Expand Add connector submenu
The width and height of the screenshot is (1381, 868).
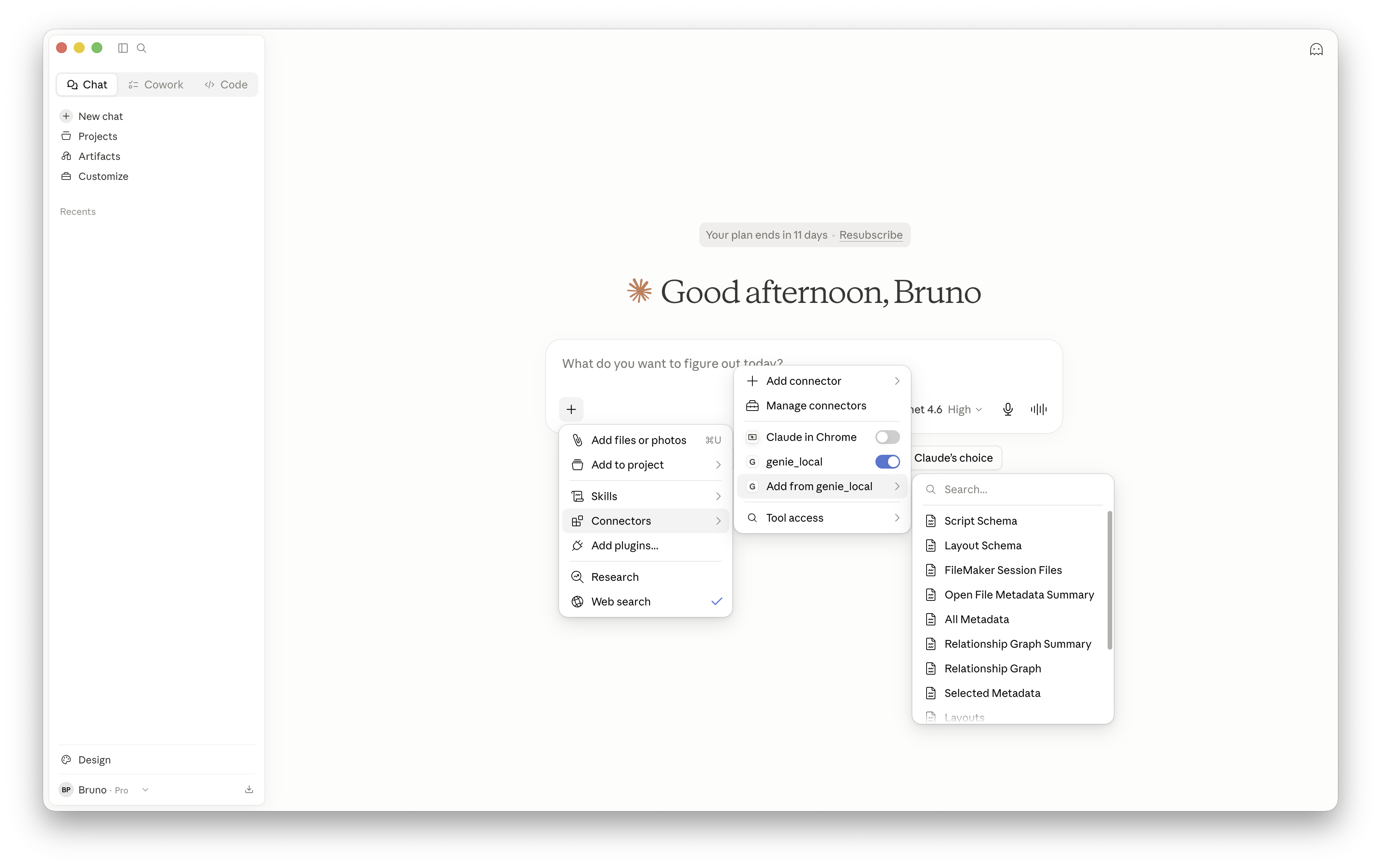point(822,381)
